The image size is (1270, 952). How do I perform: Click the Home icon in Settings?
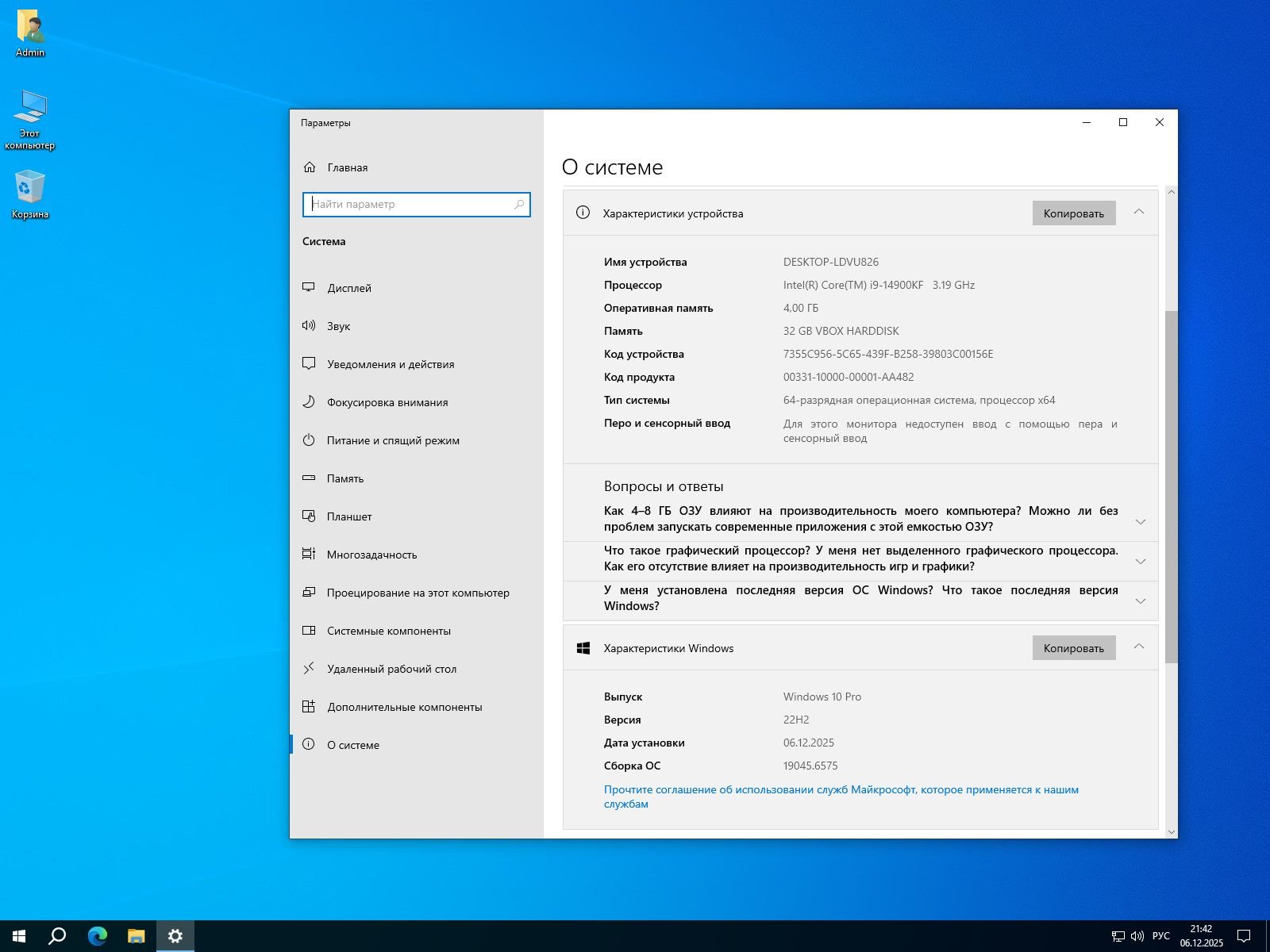[x=310, y=167]
